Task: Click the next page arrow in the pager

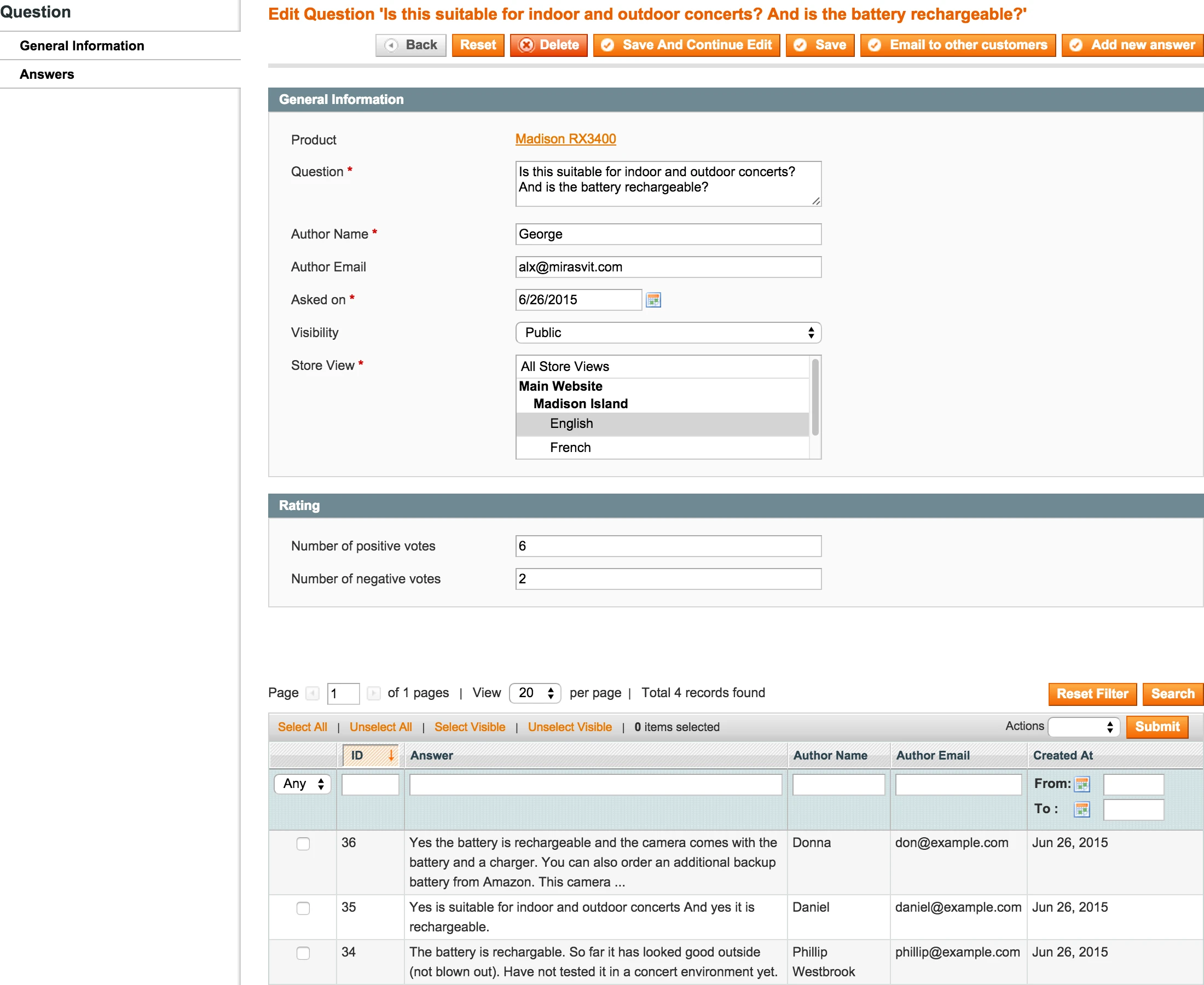Action: (373, 693)
